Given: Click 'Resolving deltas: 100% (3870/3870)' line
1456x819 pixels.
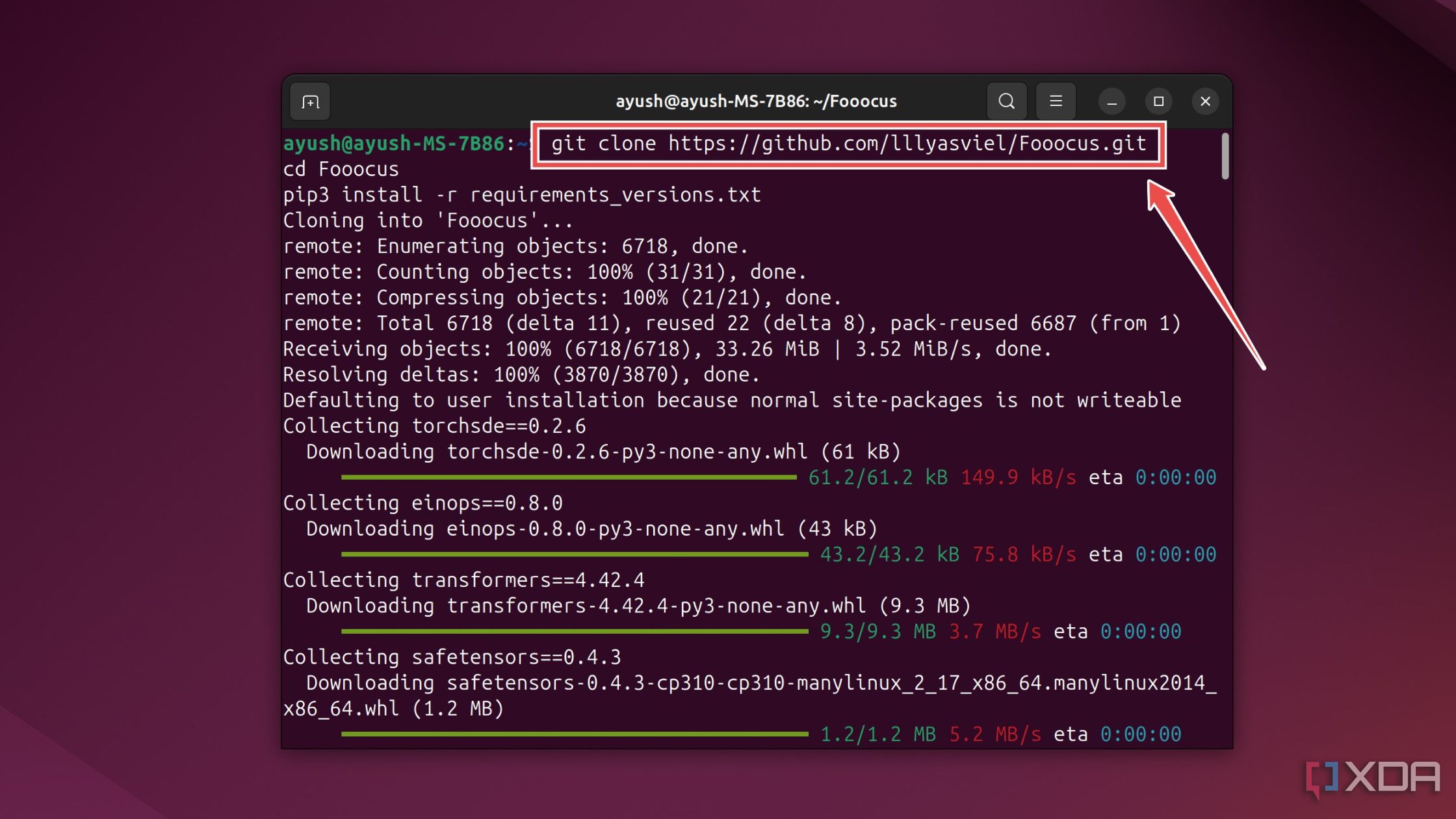Looking at the screenshot, I should (x=521, y=374).
